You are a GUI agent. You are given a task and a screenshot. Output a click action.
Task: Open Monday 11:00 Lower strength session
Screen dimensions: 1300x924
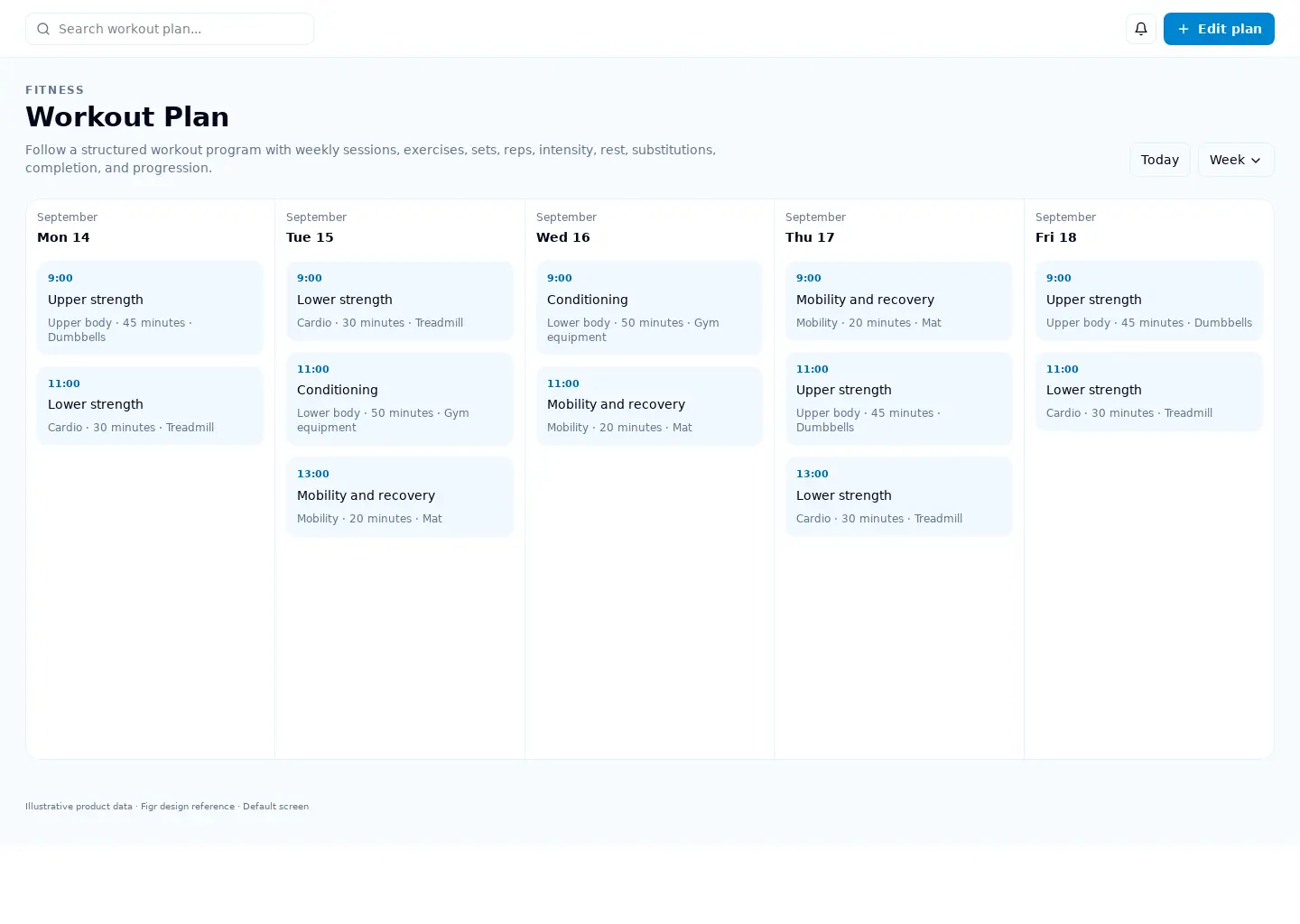[150, 405]
